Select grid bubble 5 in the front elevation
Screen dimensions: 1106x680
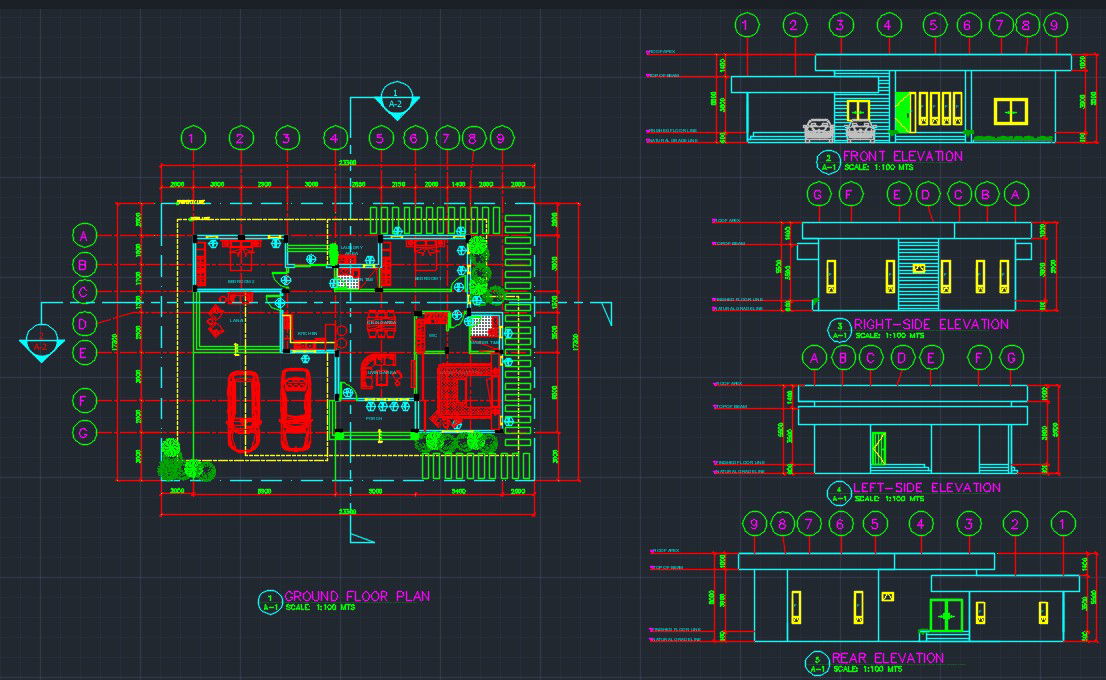(933, 26)
